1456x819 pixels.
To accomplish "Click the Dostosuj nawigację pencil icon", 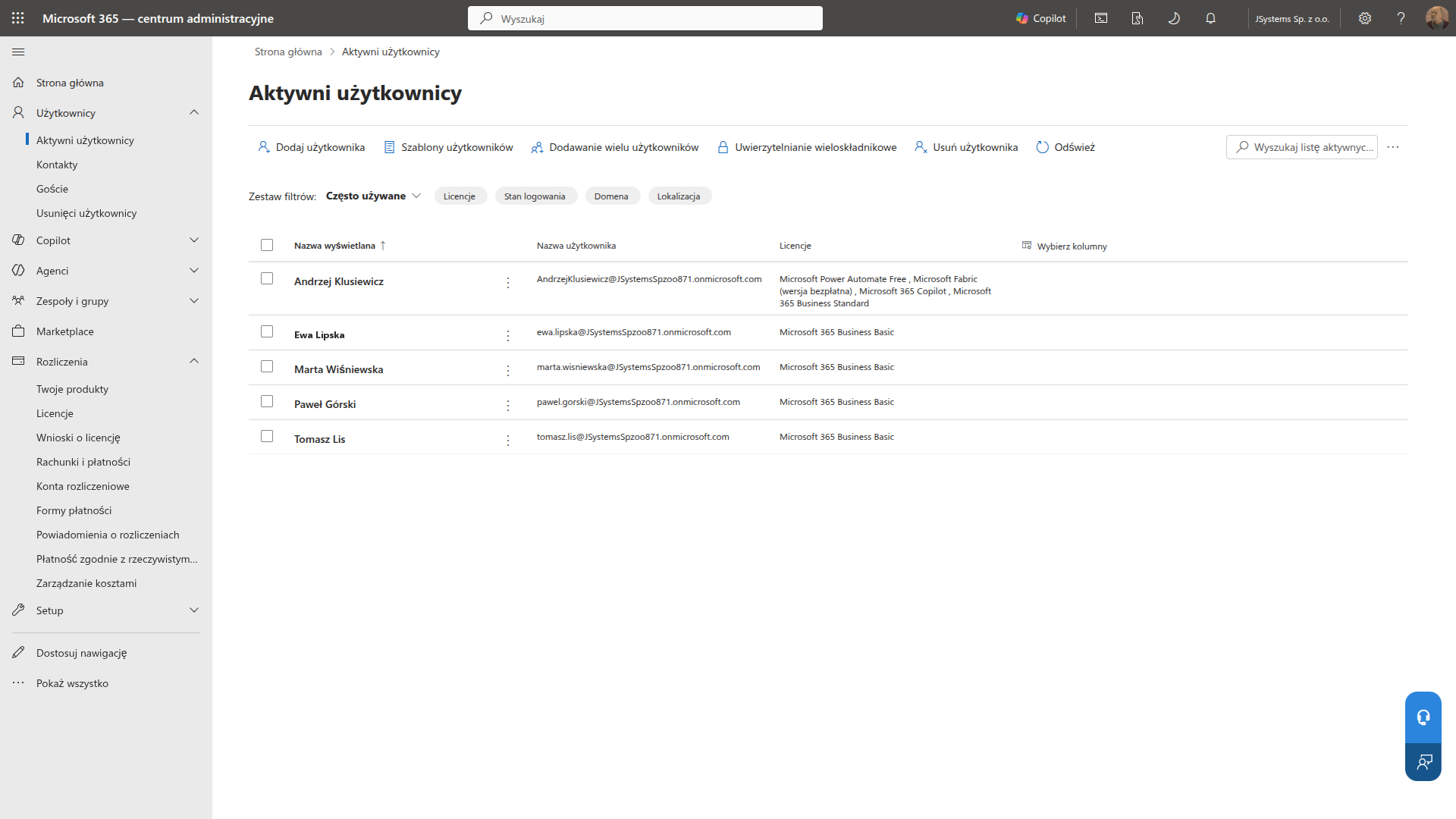I will [18, 653].
